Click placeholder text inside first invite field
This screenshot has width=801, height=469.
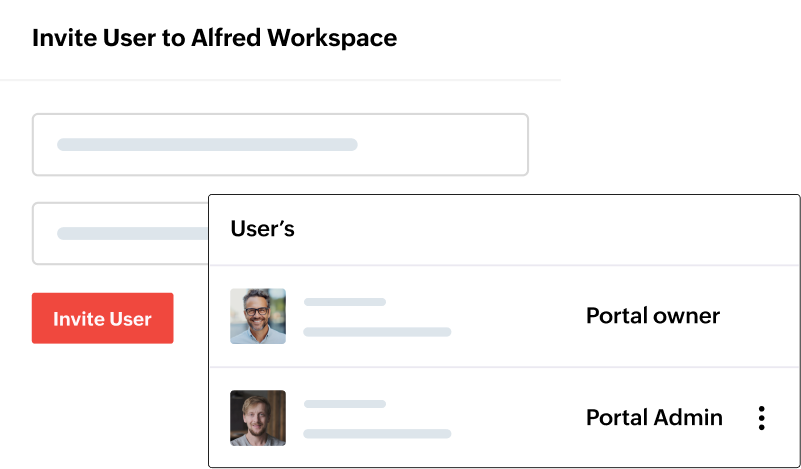207,145
